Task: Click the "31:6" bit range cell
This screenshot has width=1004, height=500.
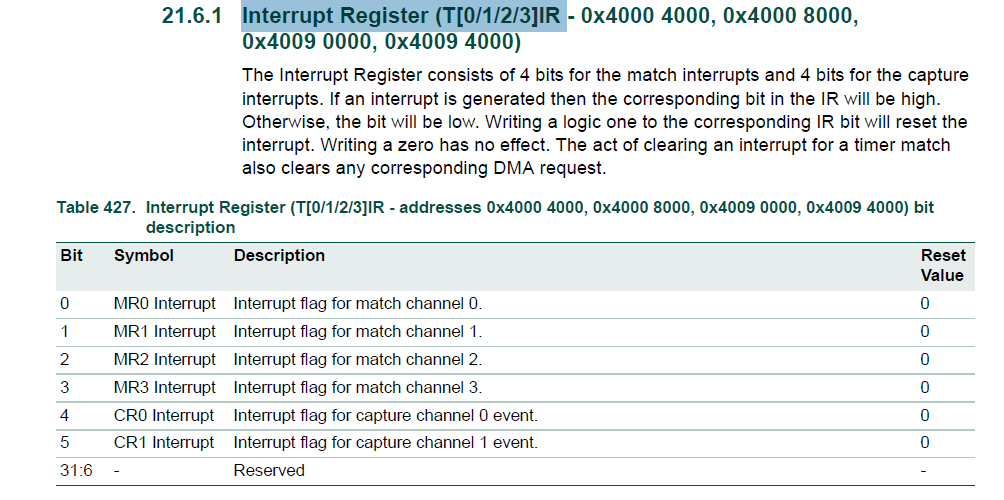Action: (x=76, y=470)
